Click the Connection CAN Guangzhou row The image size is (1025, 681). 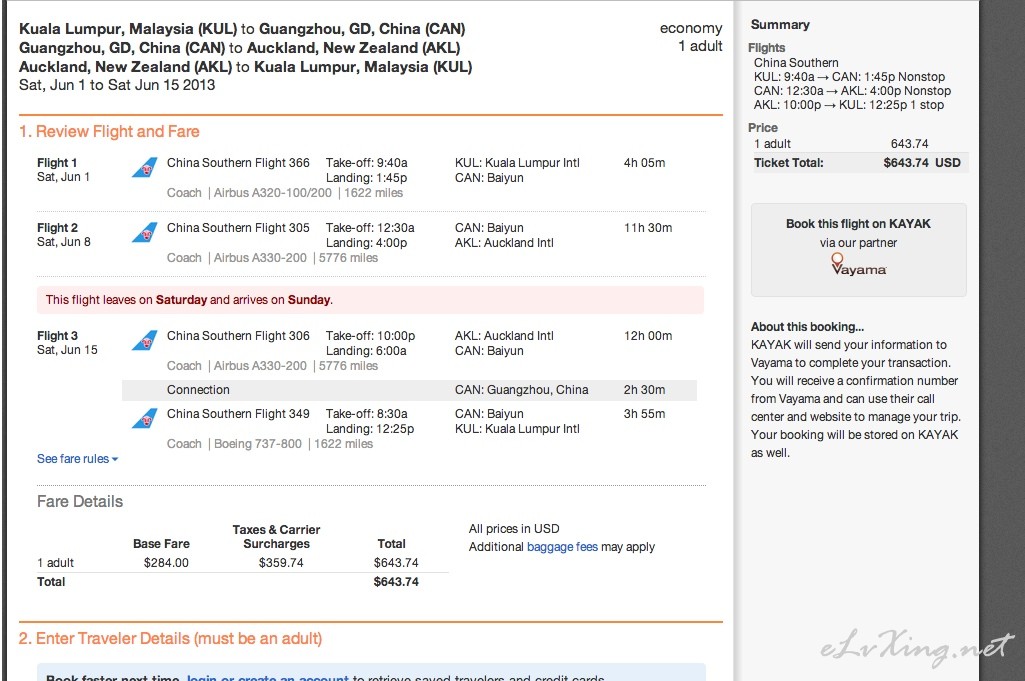point(409,390)
